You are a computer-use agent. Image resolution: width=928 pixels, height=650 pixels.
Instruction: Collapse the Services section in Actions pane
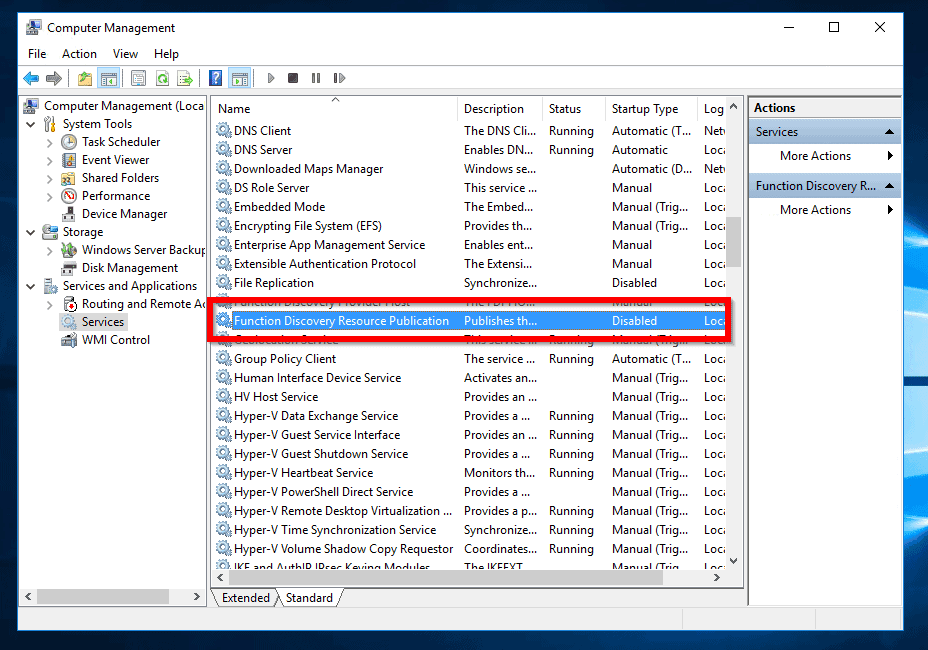(889, 132)
